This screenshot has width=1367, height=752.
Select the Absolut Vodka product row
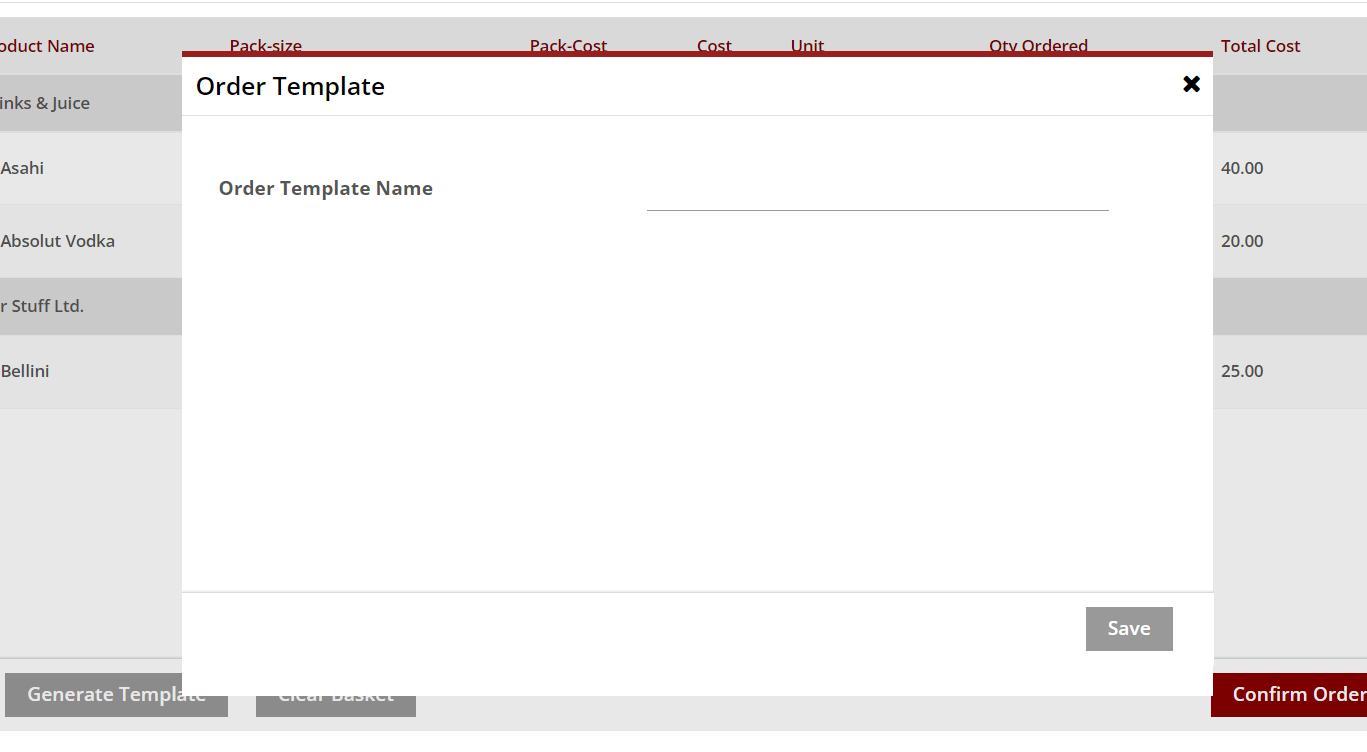coord(58,241)
